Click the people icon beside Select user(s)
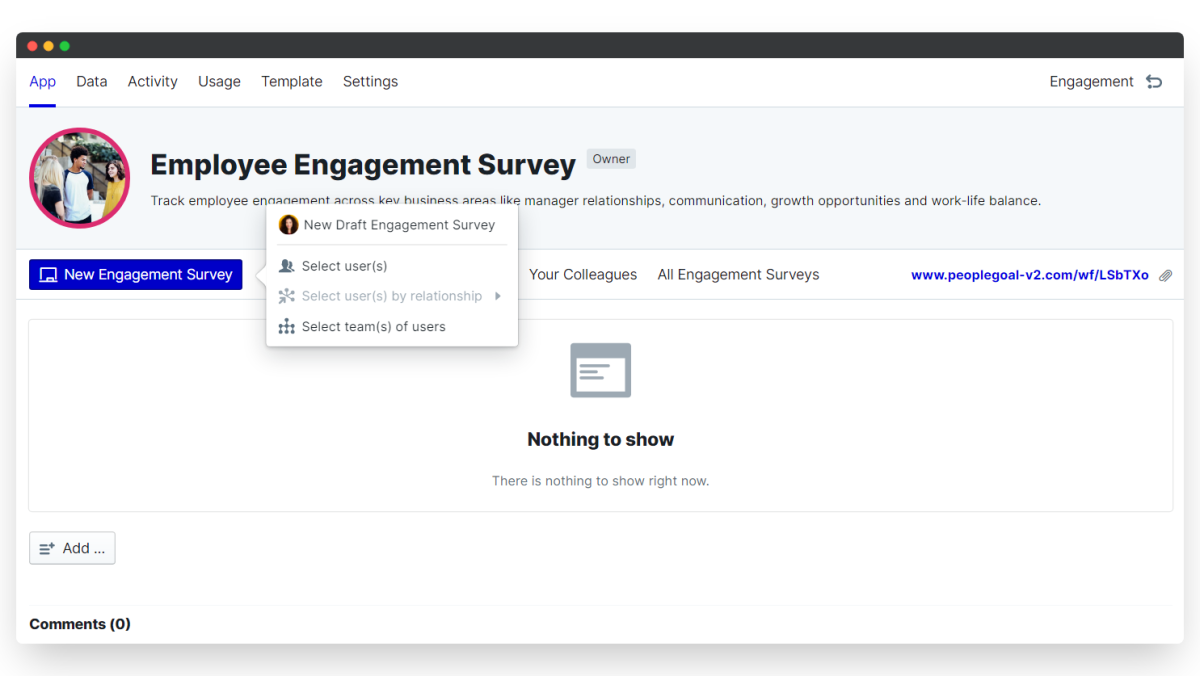This screenshot has width=1200, height=676. tap(287, 266)
